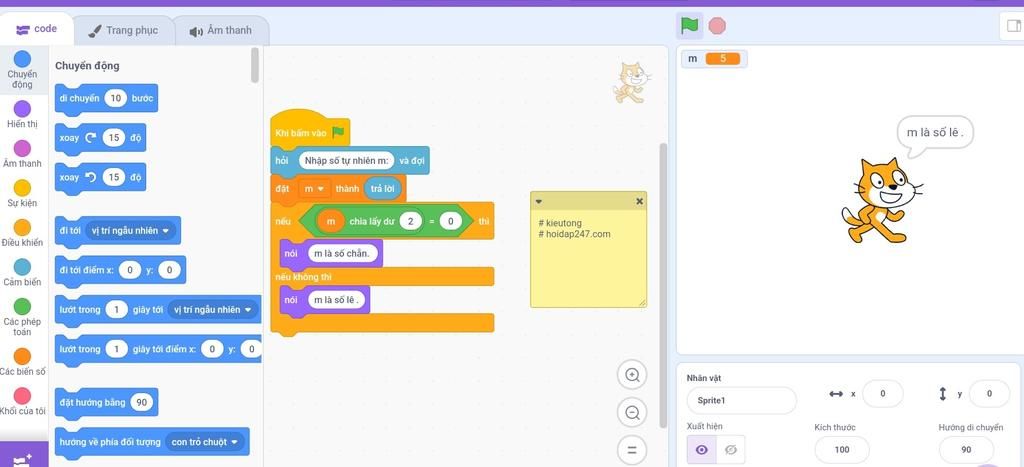
Task: Click the m là số chẵn. text field
Action: pyautogui.click(x=342, y=253)
